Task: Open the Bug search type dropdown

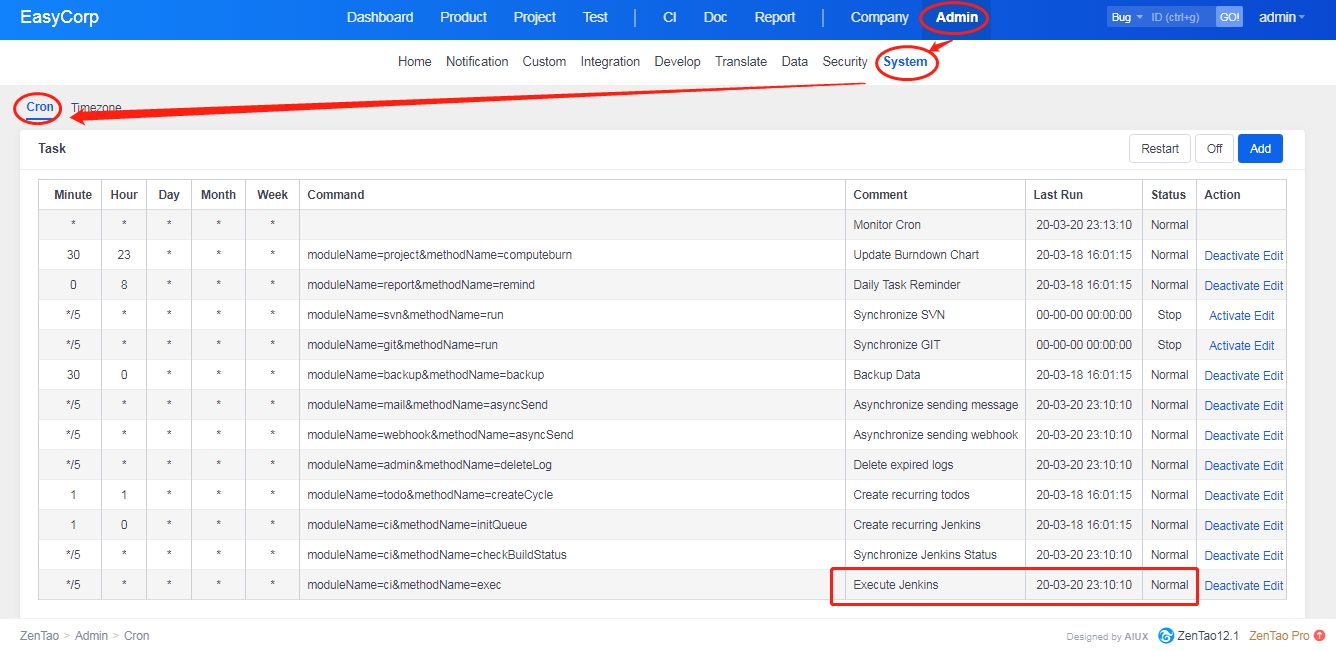Action: pyautogui.click(x=1127, y=18)
